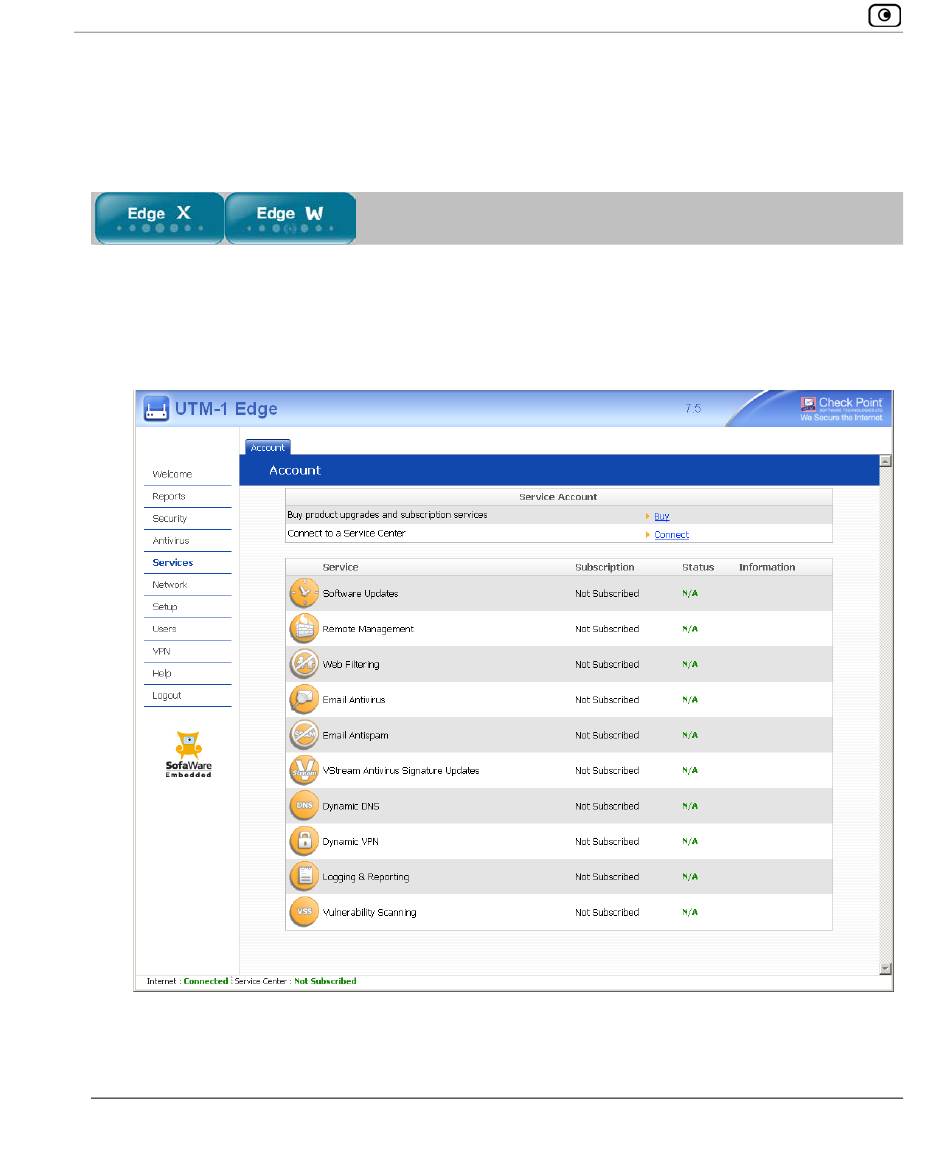Click the Buy link
The width and height of the screenshot is (950, 1176).
(661, 516)
